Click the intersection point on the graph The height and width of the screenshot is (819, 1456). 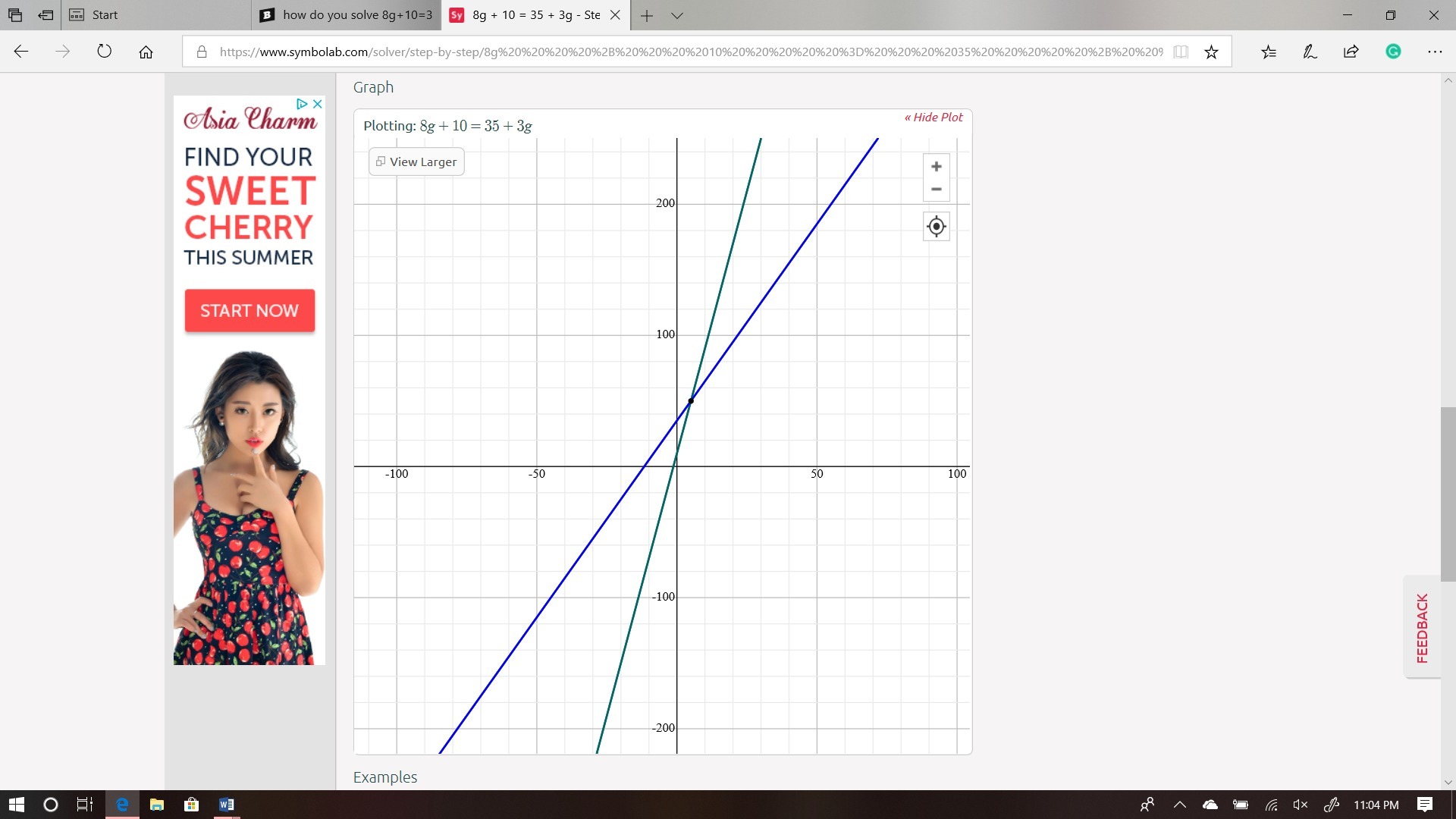click(x=691, y=401)
